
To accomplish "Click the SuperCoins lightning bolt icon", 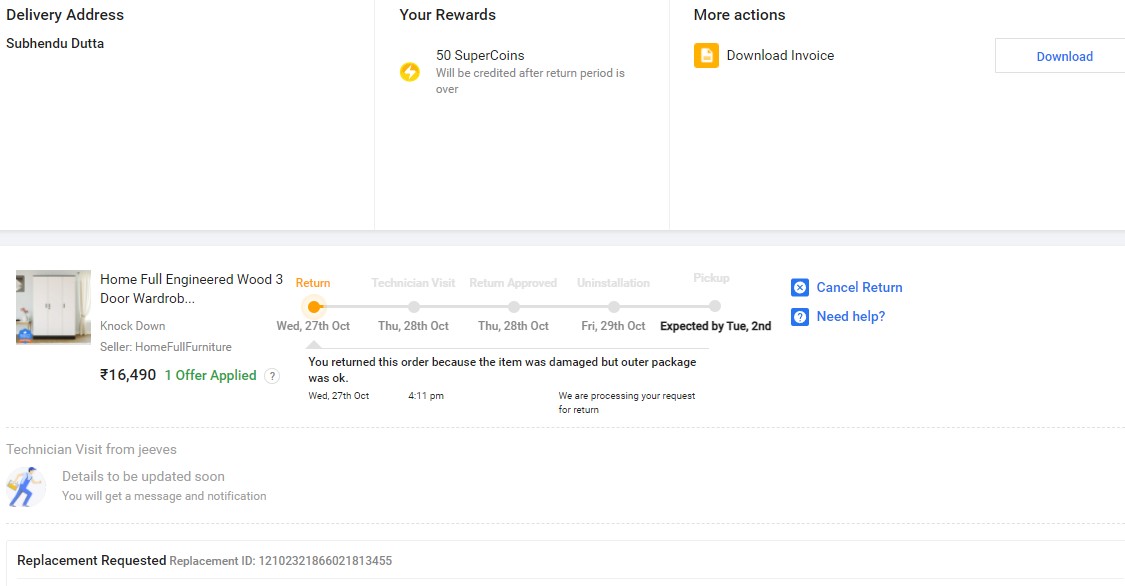I will [x=410, y=72].
